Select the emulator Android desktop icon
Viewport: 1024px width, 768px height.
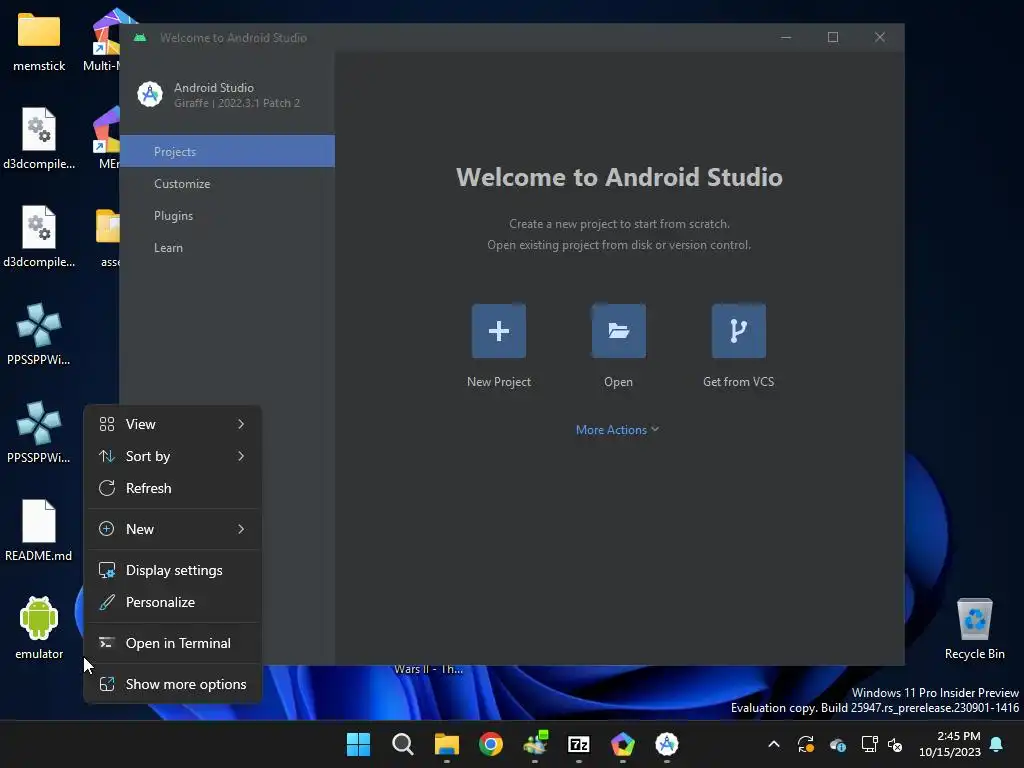(39, 628)
